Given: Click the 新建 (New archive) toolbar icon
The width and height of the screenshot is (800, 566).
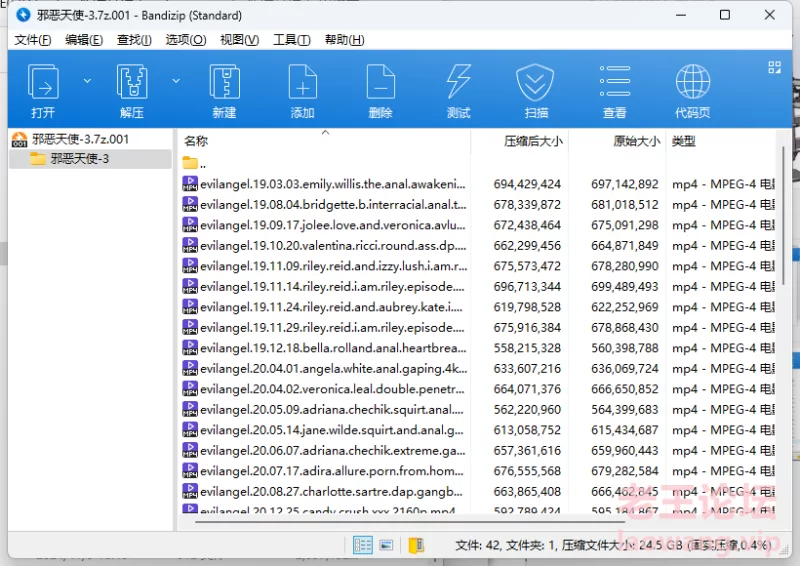Looking at the screenshot, I should [x=224, y=82].
